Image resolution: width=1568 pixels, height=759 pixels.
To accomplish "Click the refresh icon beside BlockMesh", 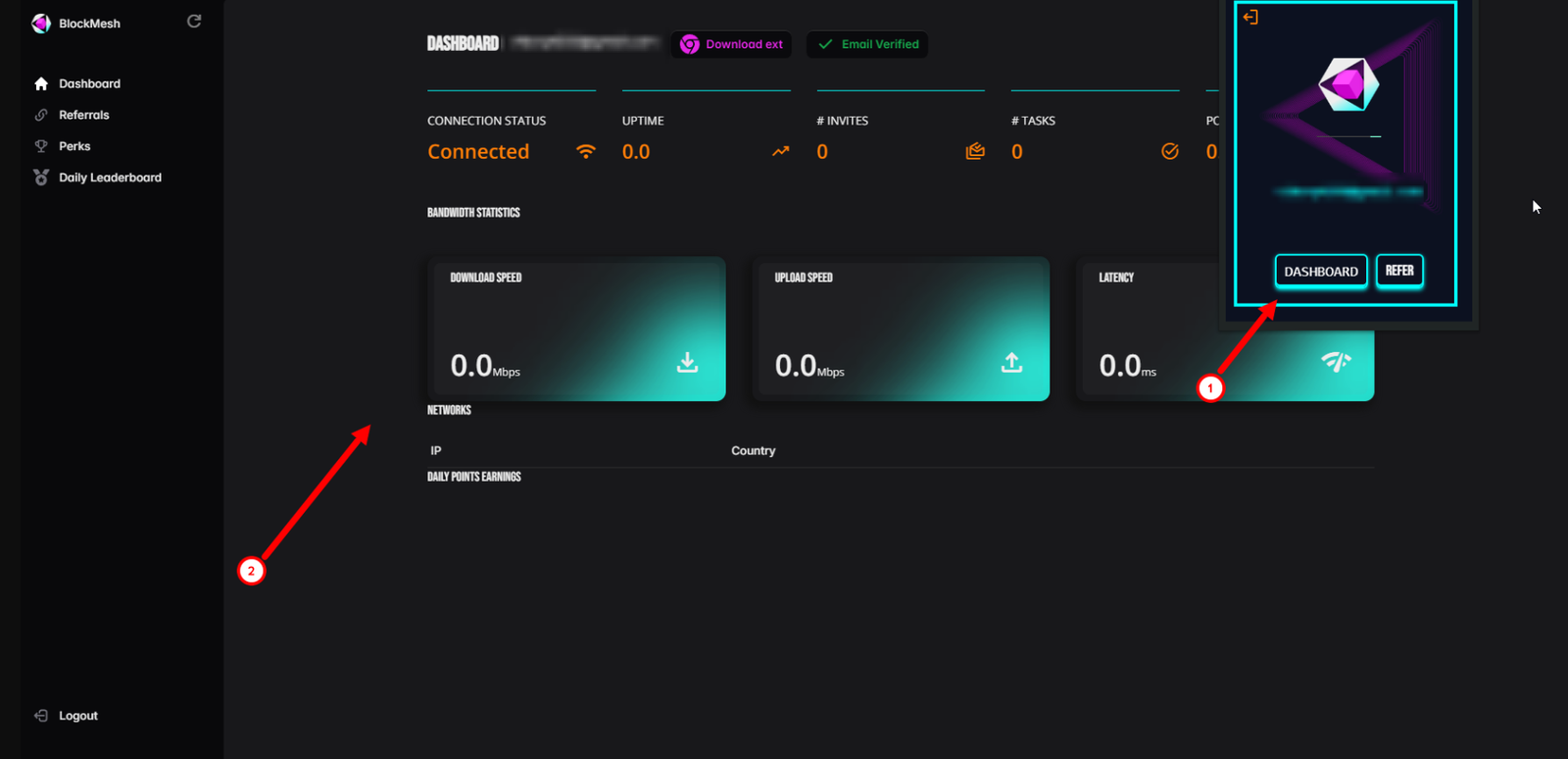I will (x=194, y=22).
